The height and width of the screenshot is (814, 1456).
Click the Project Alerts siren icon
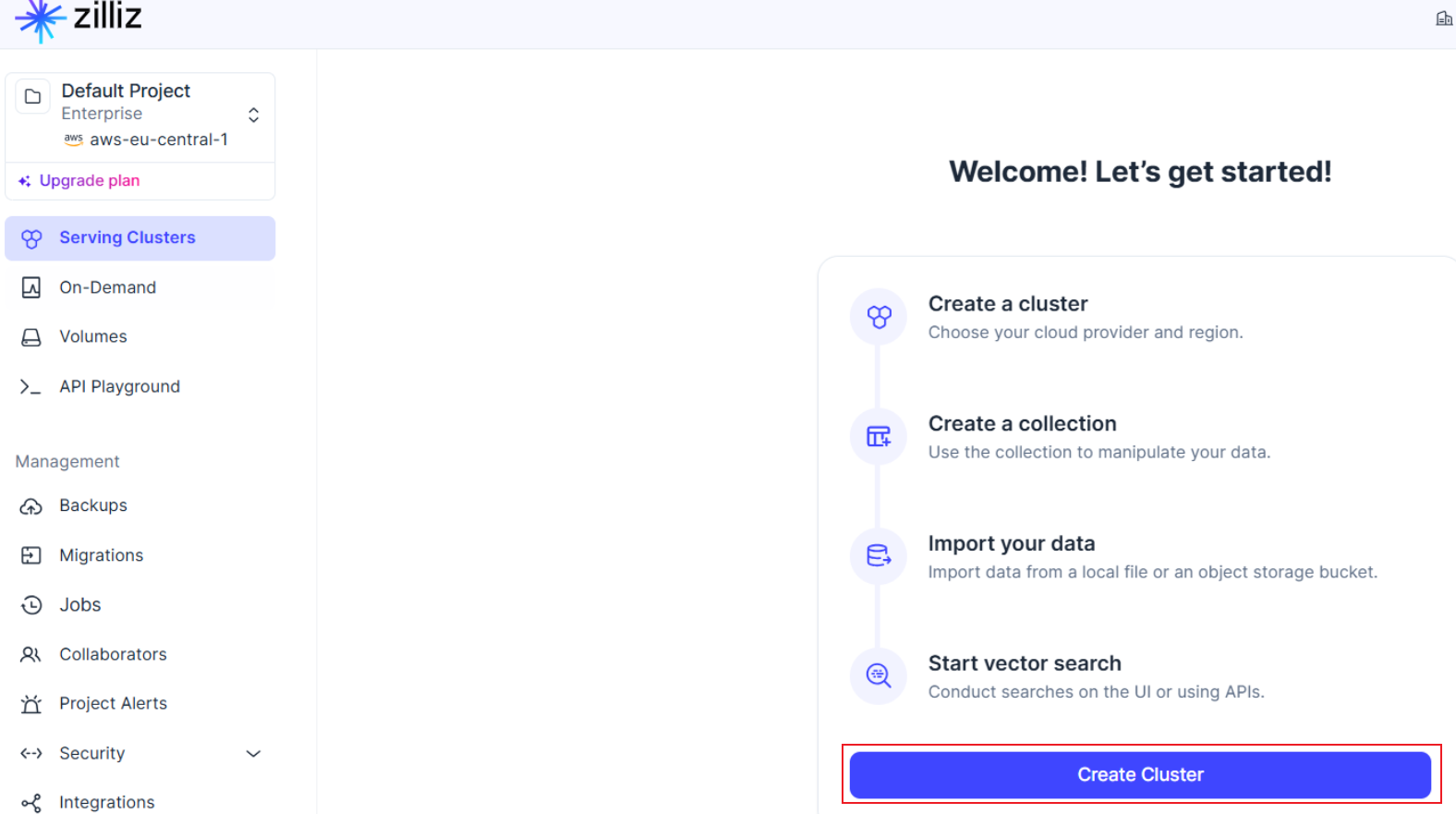click(x=31, y=704)
